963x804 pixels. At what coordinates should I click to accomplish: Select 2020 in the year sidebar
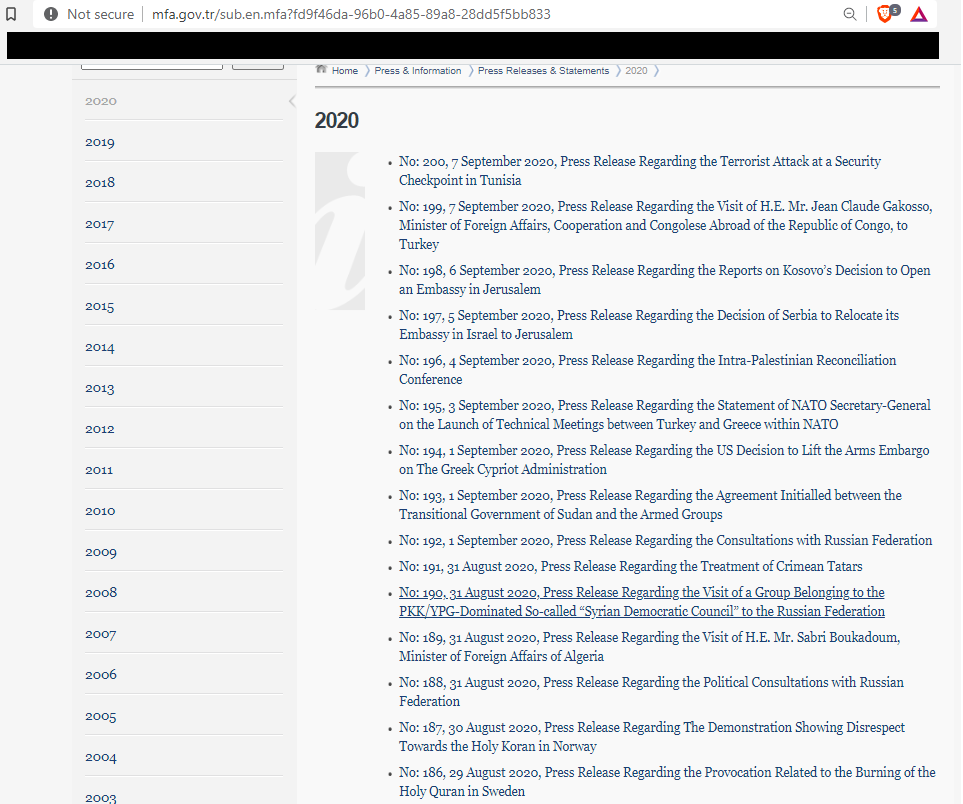101,101
